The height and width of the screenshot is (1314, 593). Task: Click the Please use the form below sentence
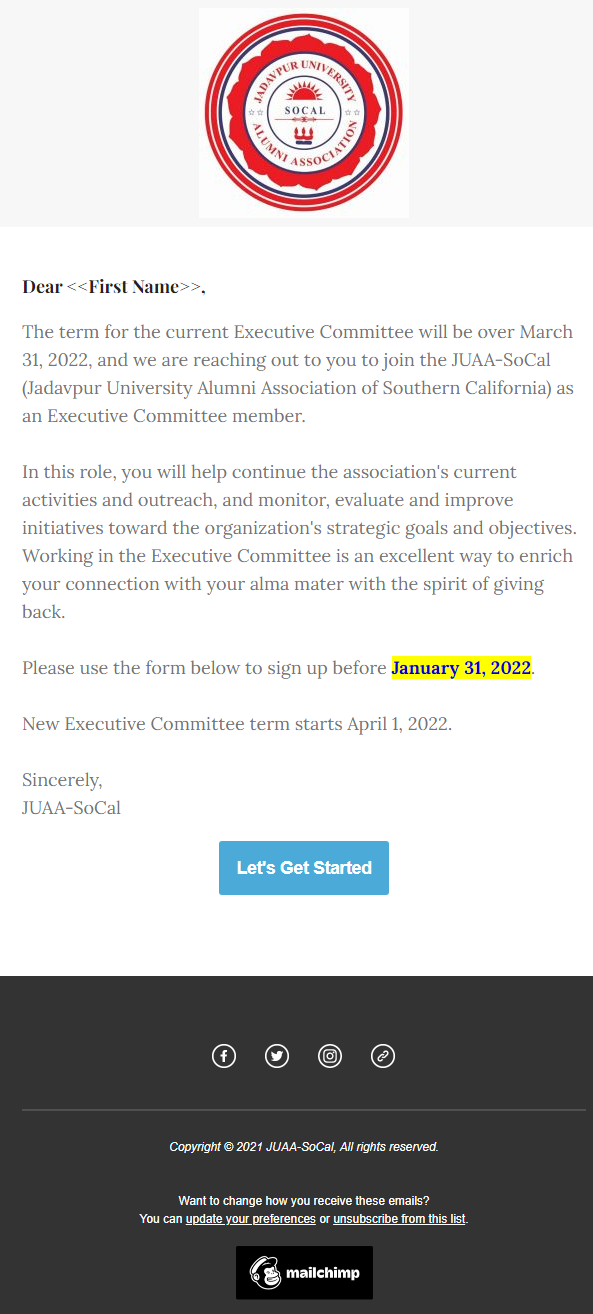click(x=279, y=668)
